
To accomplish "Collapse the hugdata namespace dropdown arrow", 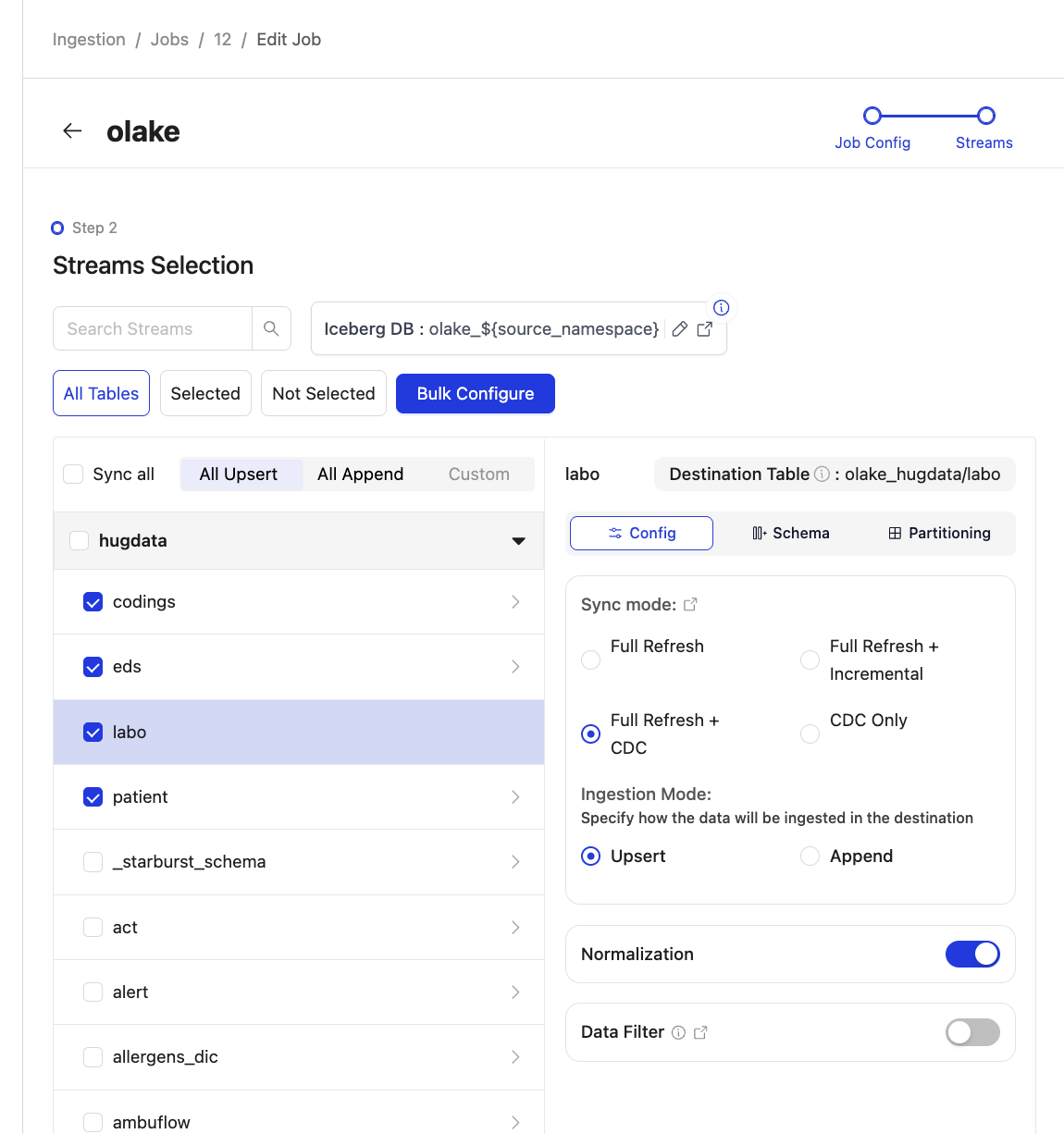I will pyautogui.click(x=519, y=541).
